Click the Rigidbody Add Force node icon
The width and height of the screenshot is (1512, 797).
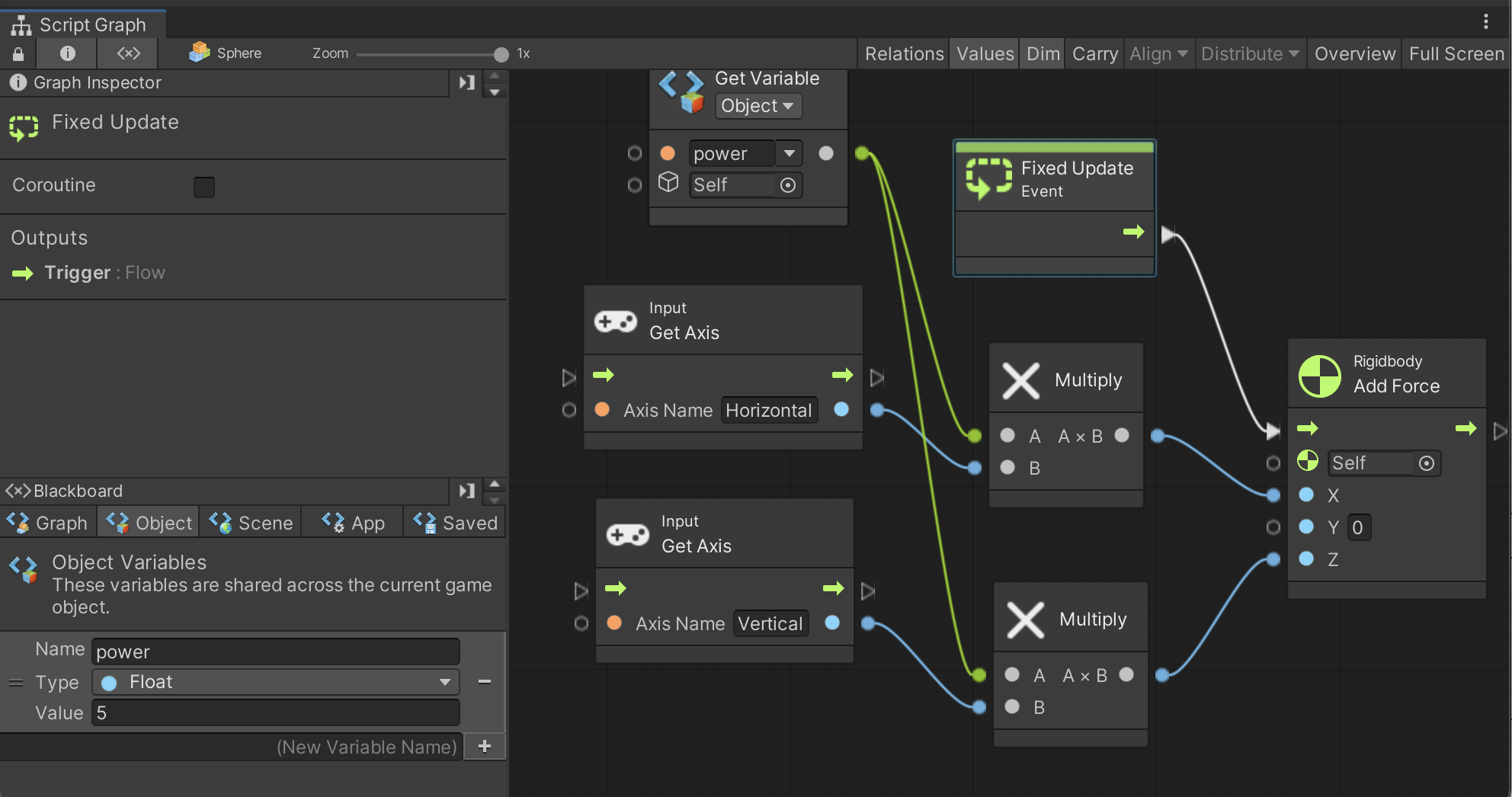click(1319, 376)
